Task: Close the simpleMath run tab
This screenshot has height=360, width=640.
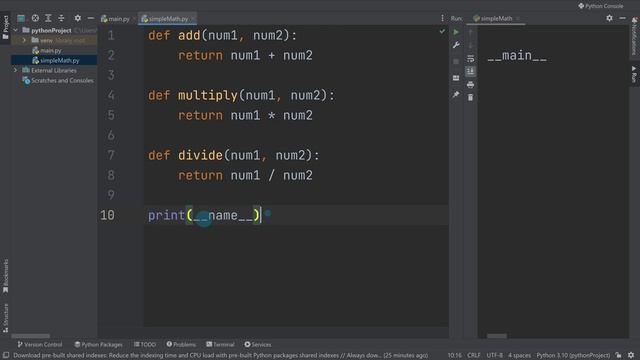Action: pos(518,18)
